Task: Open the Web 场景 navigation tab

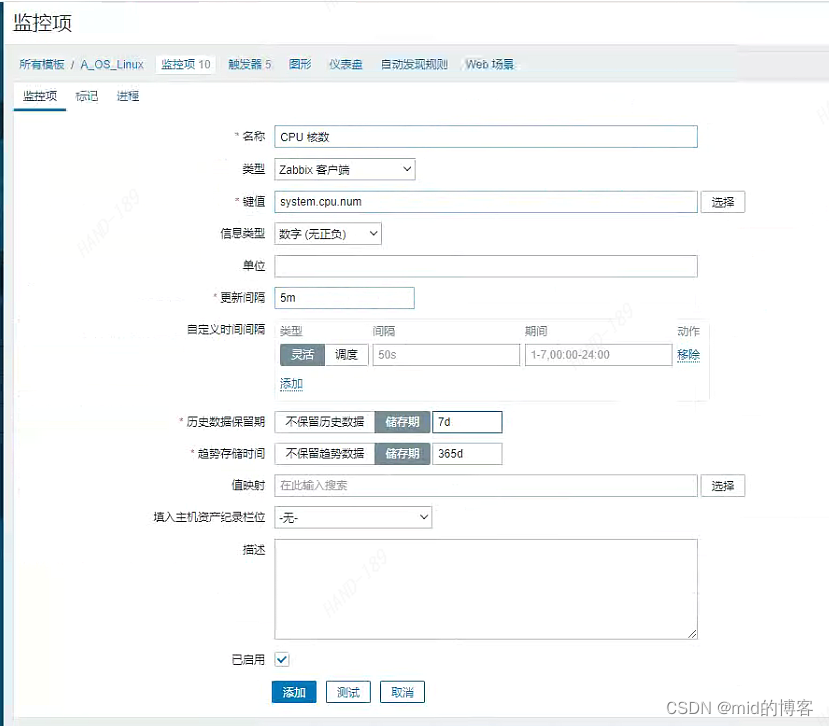Action: (490, 65)
